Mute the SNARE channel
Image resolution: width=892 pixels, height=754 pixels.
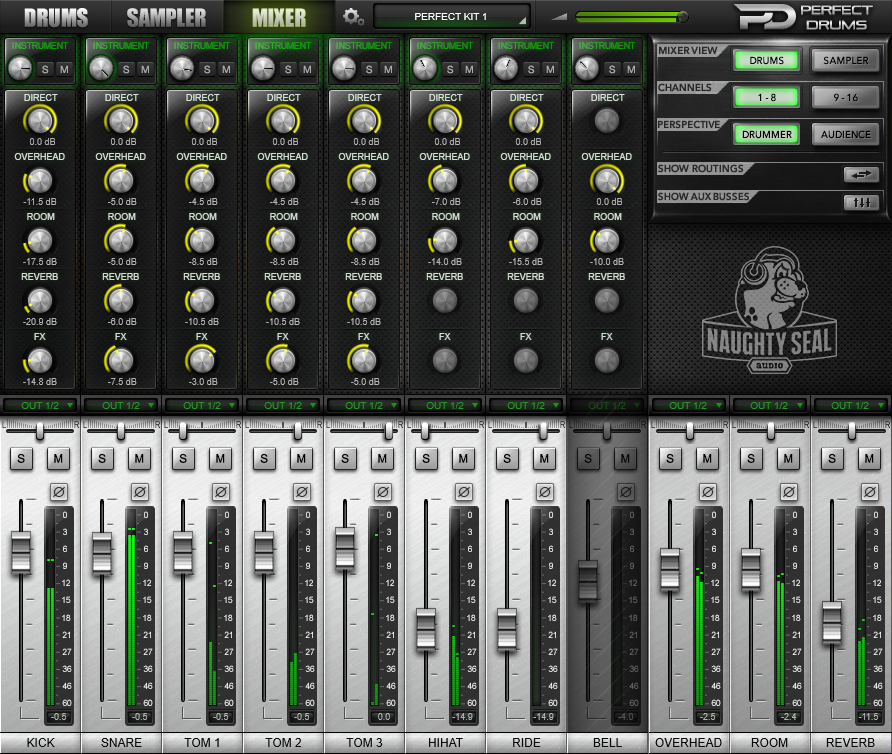click(139, 459)
